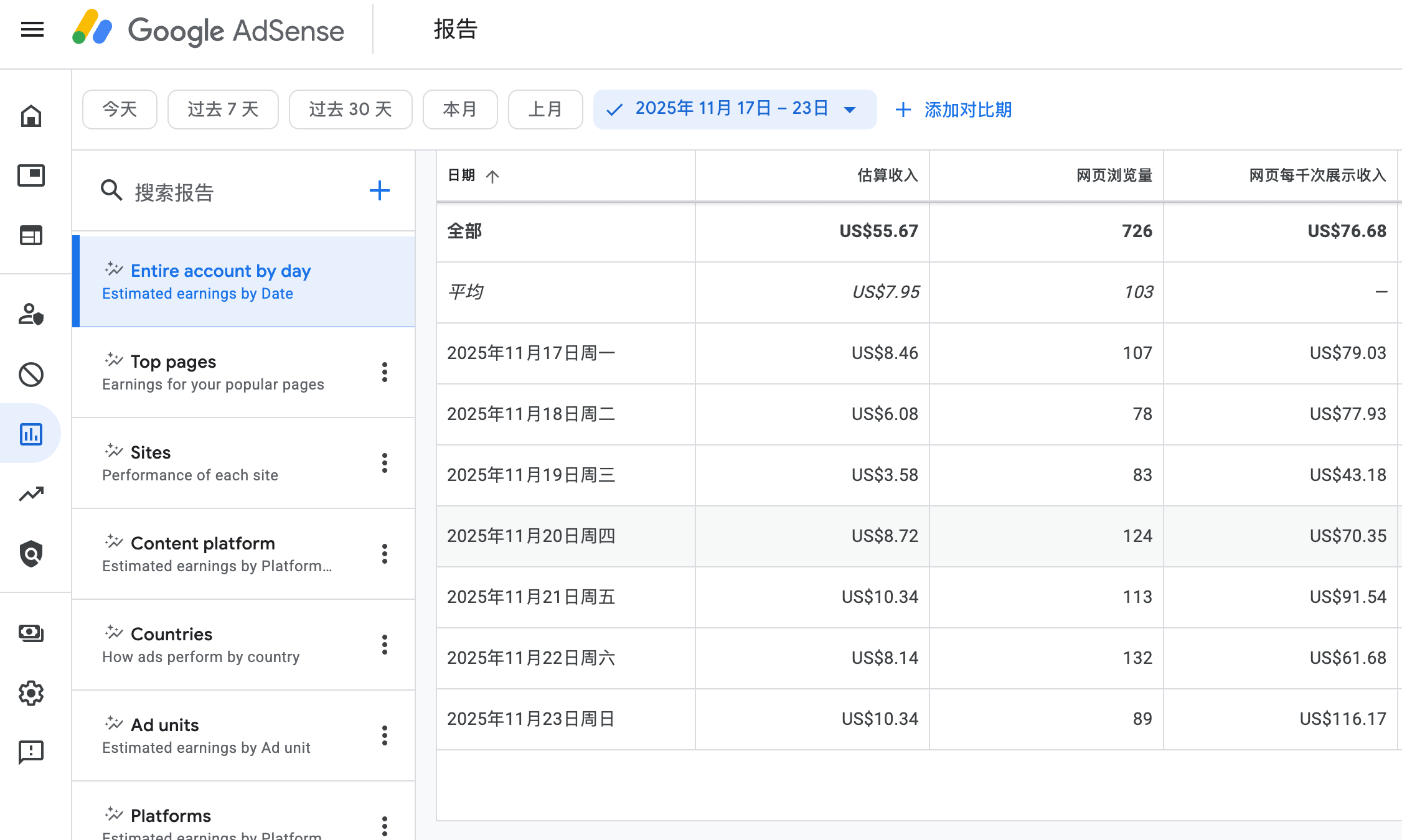Select the 过去 7 天 date chip
Screen dimensions: 1402x840
[x=223, y=110]
